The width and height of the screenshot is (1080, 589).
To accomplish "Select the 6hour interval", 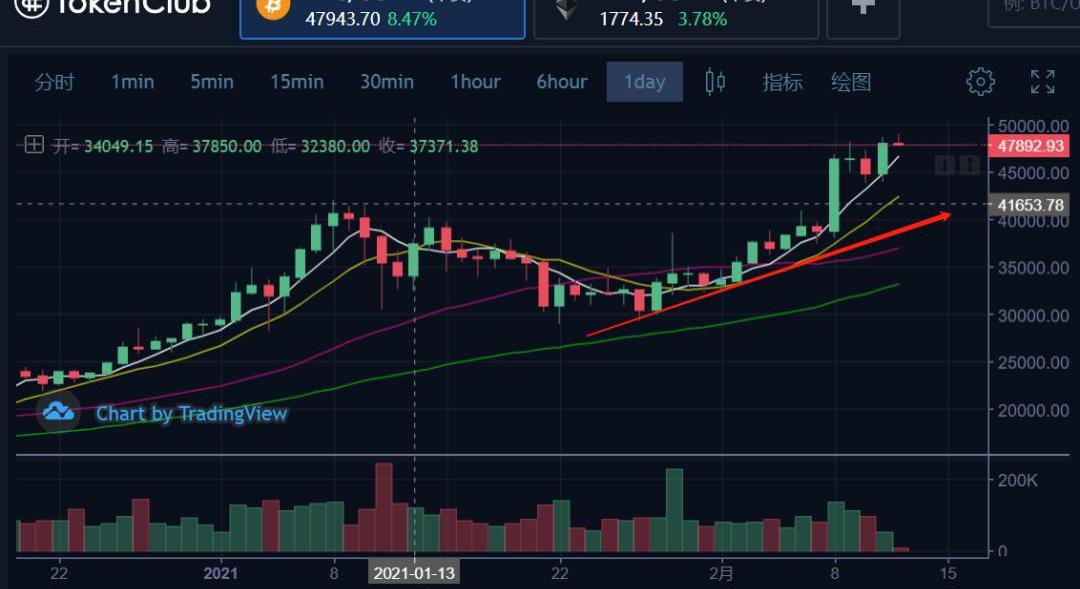I will tap(562, 82).
